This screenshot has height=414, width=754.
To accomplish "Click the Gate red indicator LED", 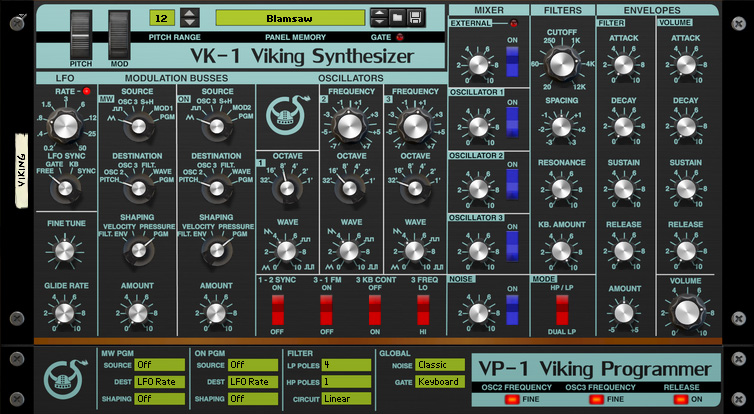I will click(400, 37).
